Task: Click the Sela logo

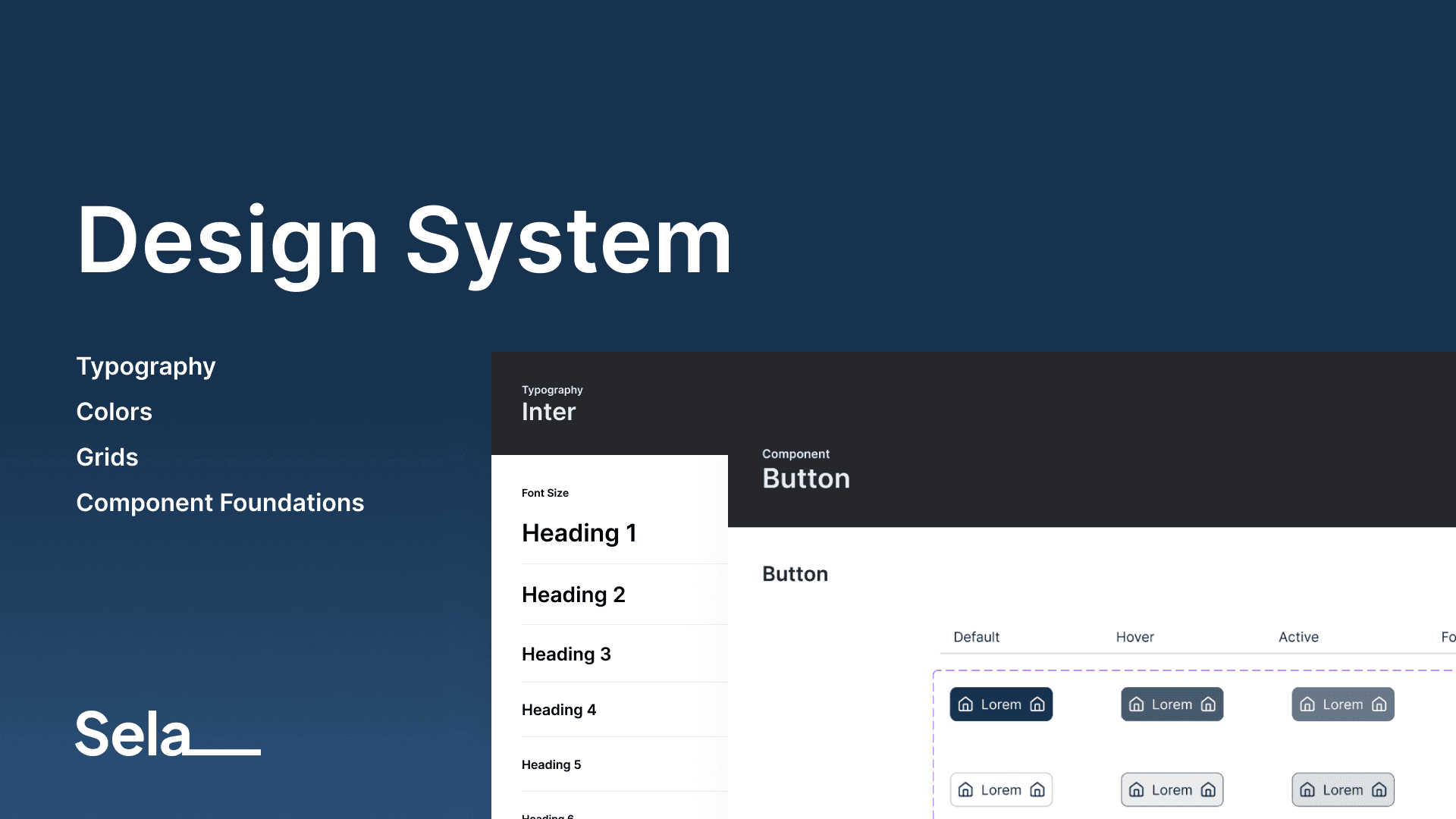Action: click(168, 733)
